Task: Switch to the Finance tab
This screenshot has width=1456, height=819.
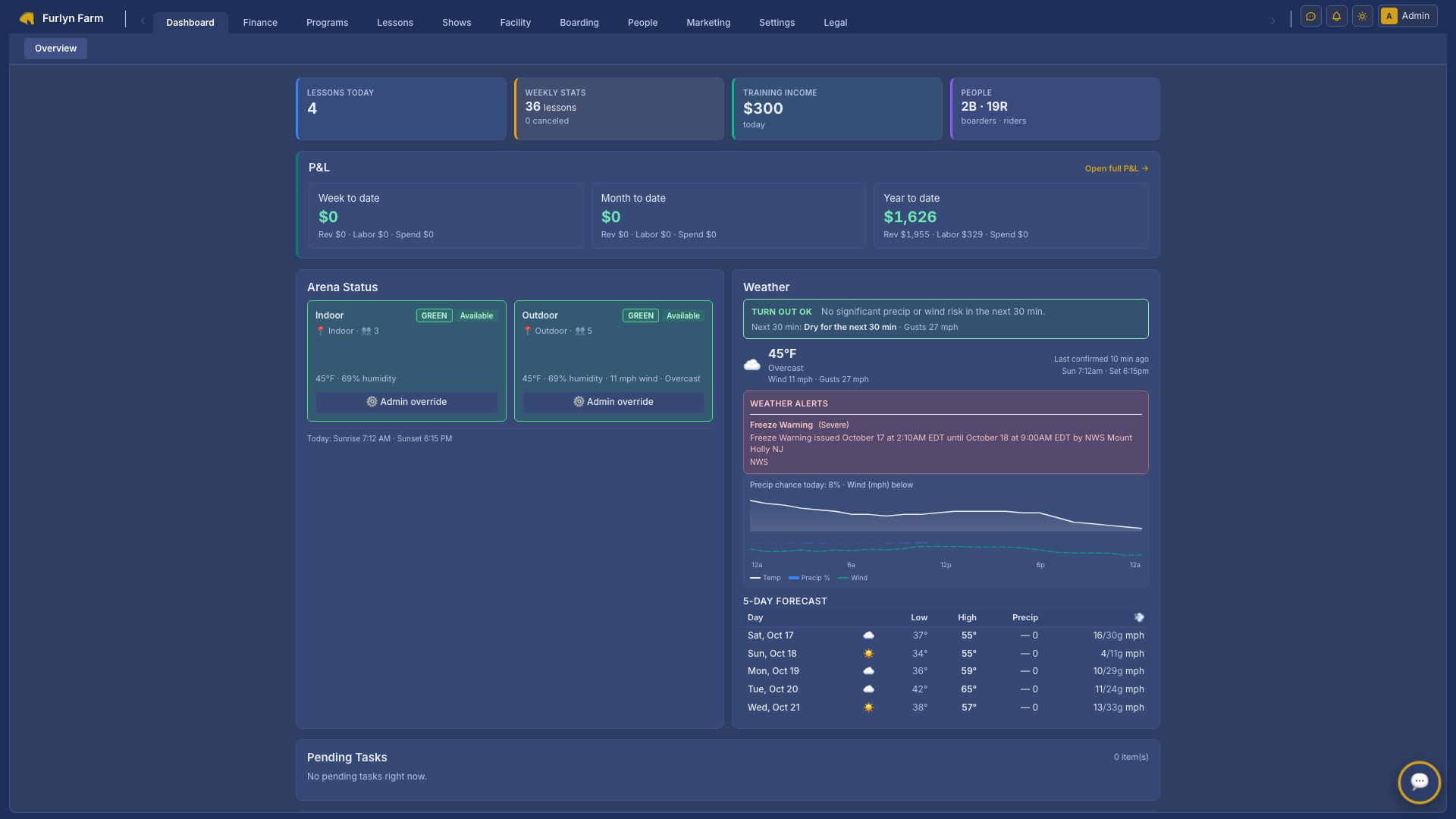Action: click(260, 23)
